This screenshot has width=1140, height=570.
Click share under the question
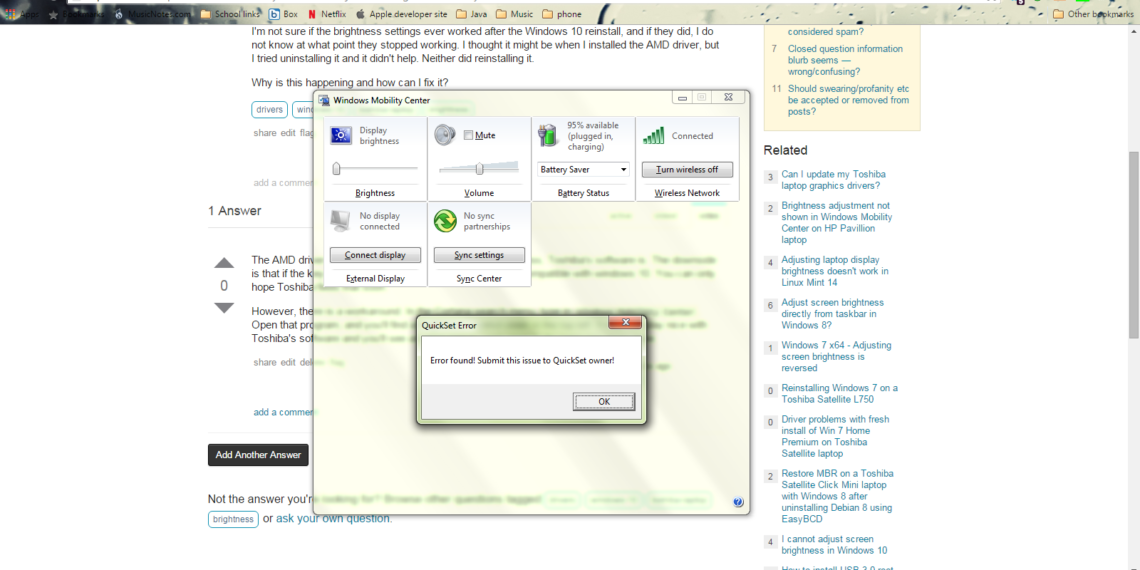point(265,133)
